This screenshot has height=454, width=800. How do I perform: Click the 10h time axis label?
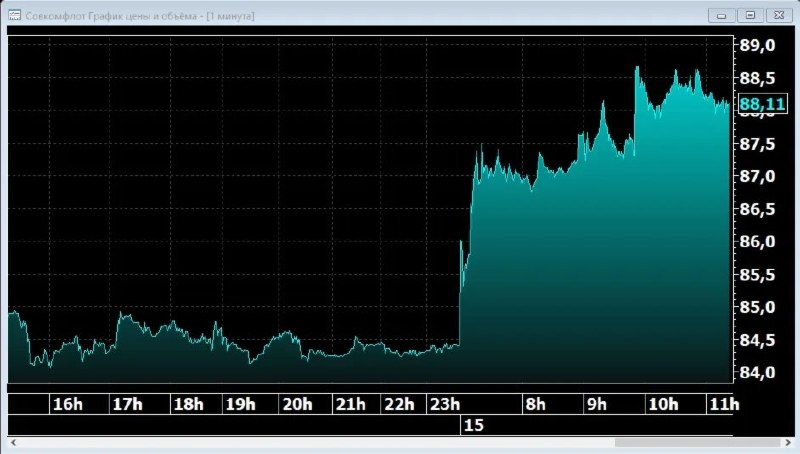[663, 405]
